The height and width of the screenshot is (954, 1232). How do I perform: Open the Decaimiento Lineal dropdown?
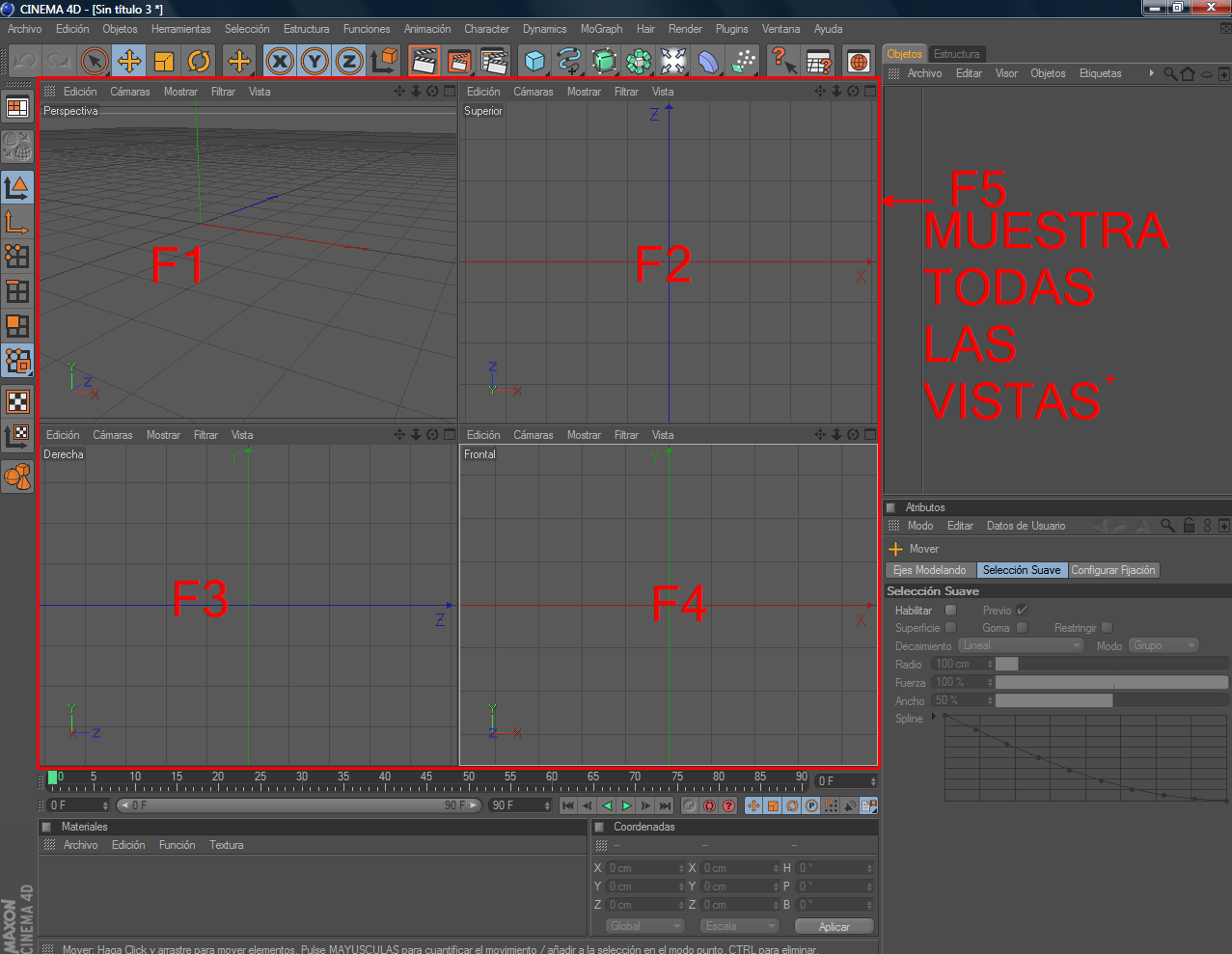click(1021, 645)
